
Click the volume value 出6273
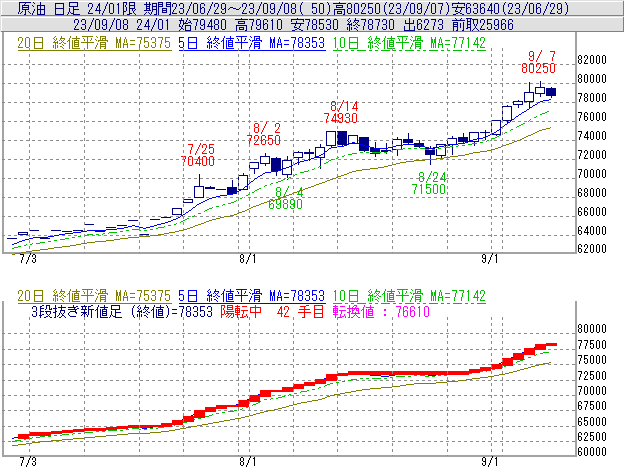pos(423,25)
